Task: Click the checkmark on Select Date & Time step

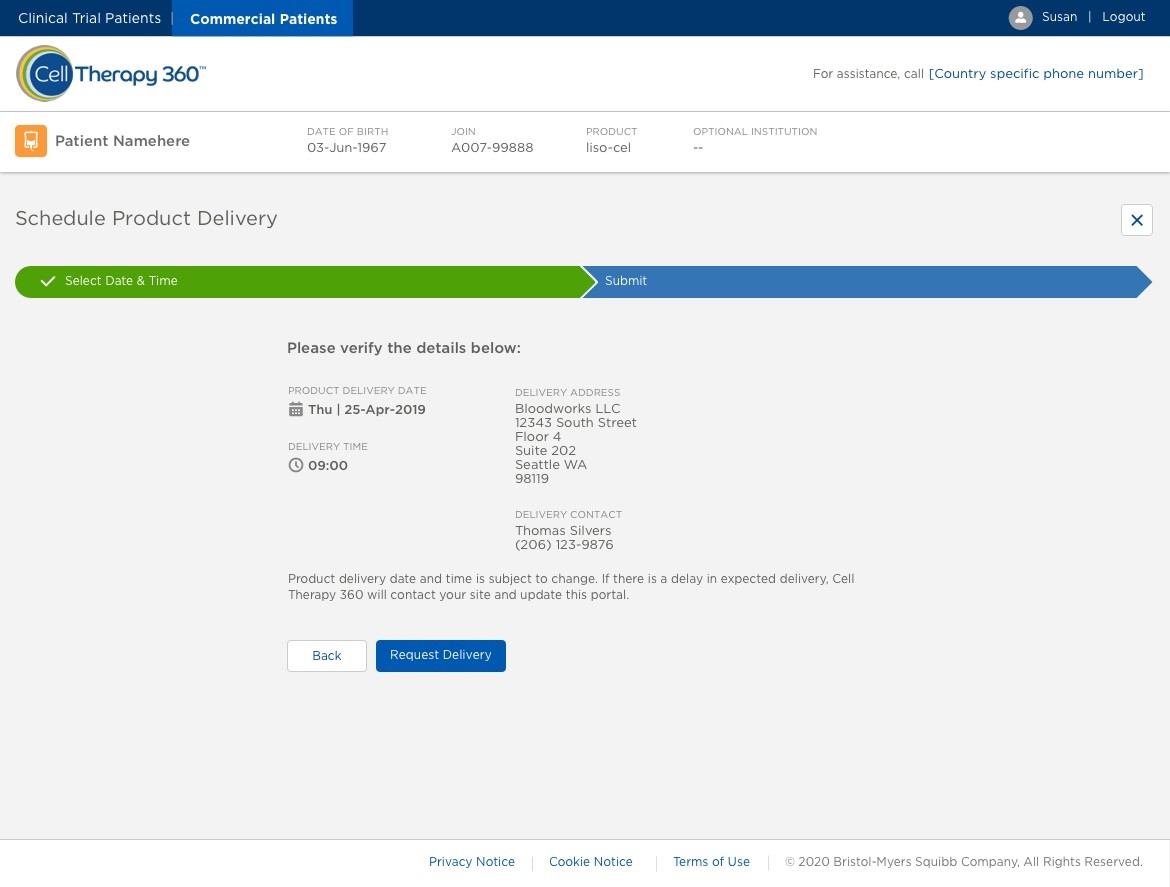Action: tap(48, 281)
